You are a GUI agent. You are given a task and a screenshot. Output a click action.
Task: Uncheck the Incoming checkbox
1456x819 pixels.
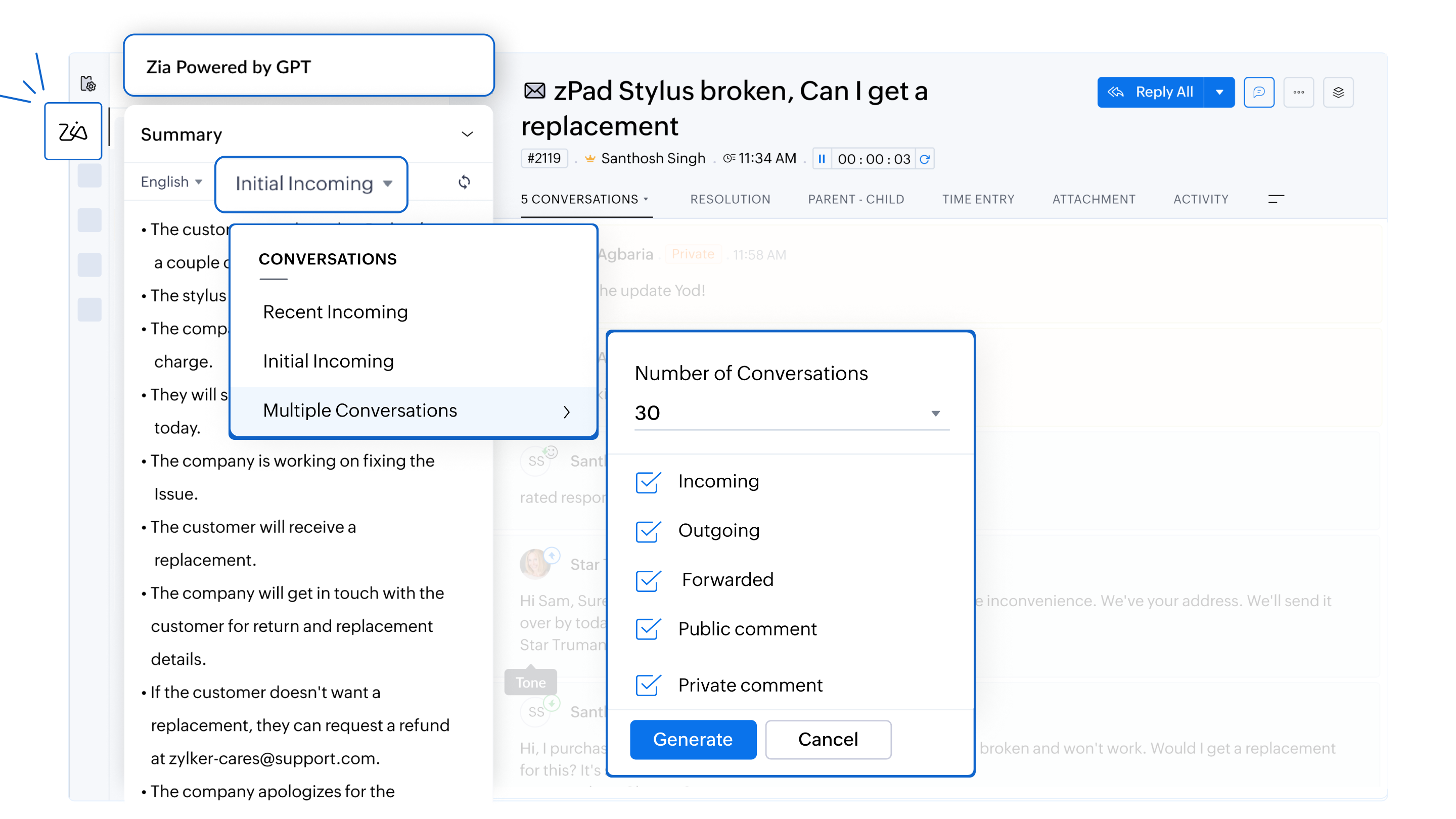[x=648, y=482]
